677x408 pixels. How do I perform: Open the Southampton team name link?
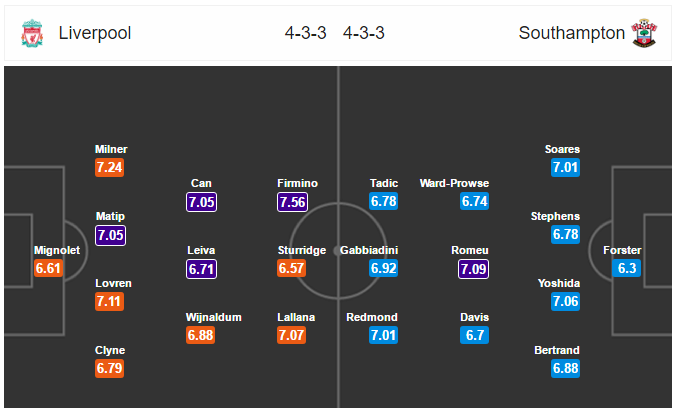pos(571,33)
